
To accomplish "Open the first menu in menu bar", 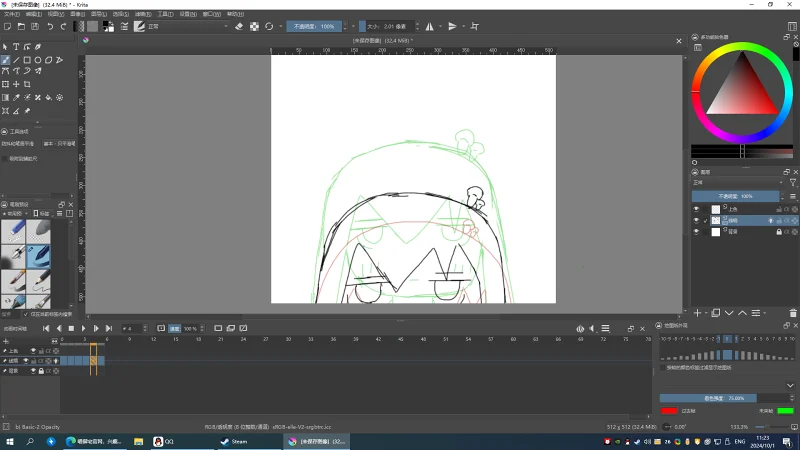I will click(12, 14).
